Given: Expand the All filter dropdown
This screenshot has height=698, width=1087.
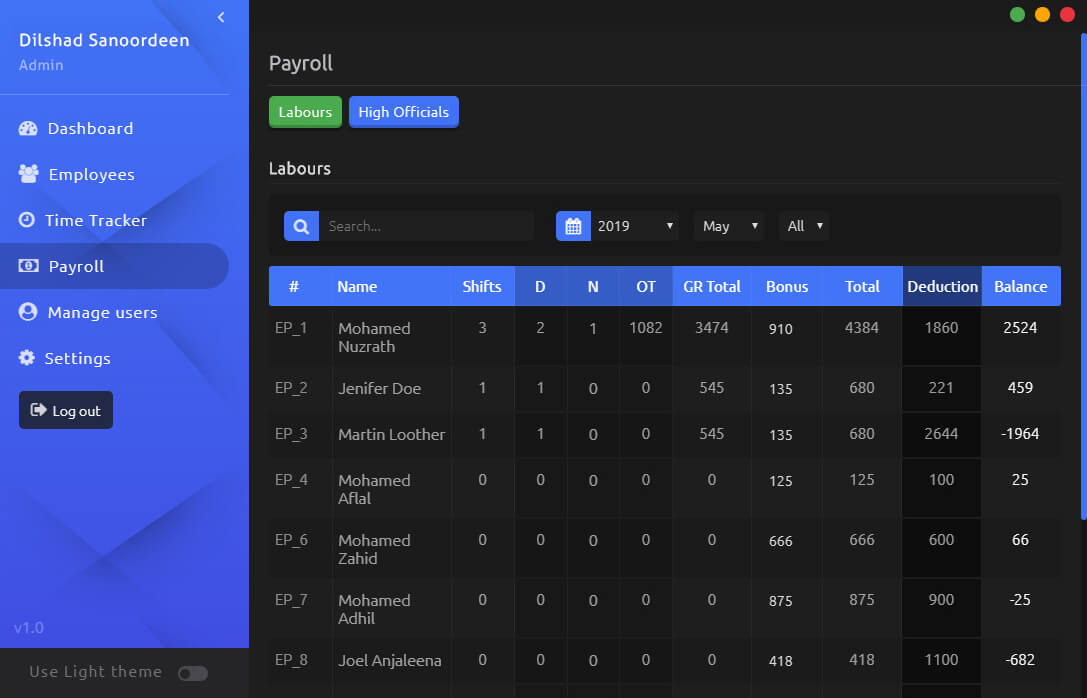Looking at the screenshot, I should tap(804, 226).
